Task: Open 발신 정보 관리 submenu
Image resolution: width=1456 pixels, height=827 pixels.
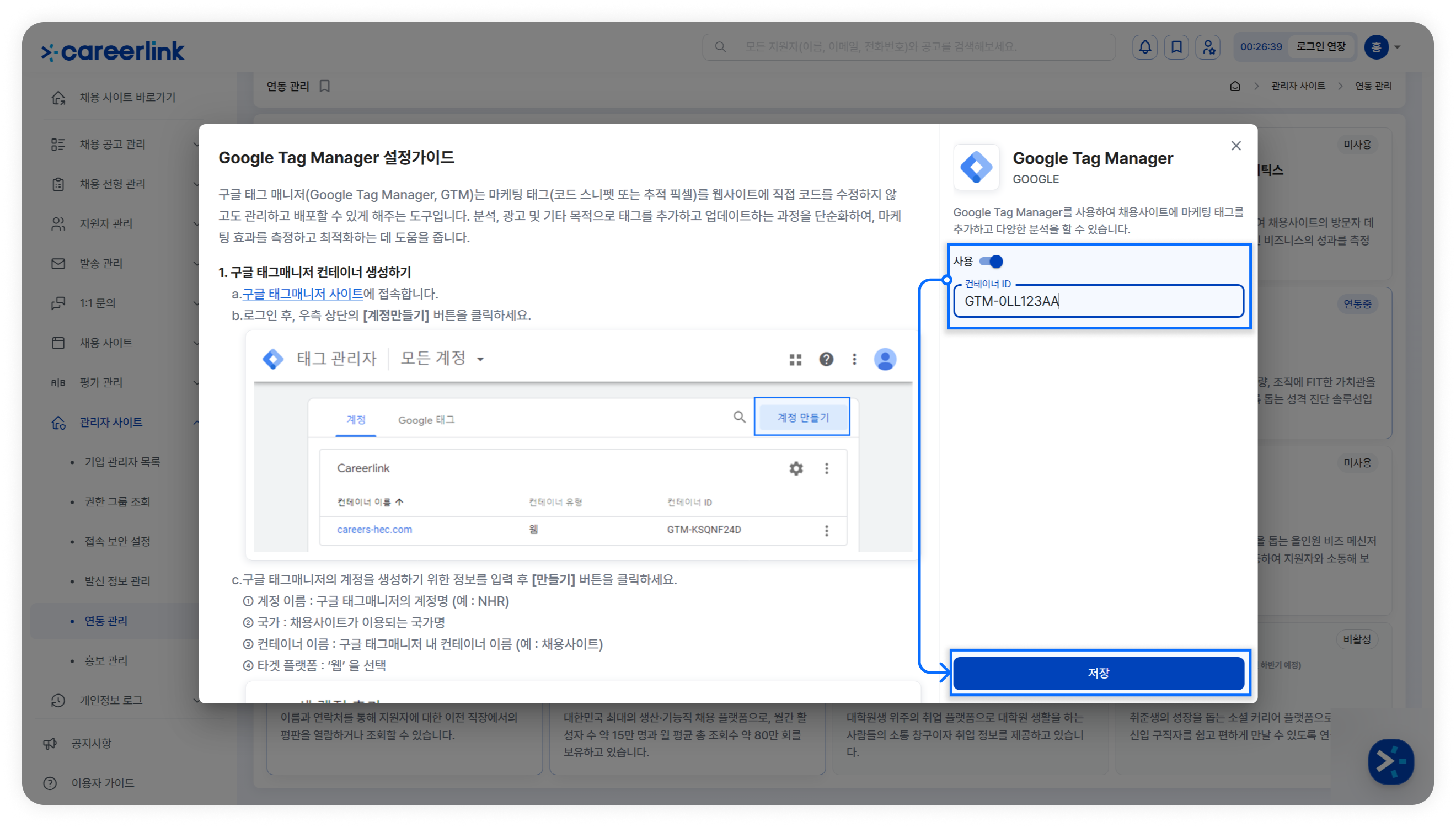Action: click(117, 581)
